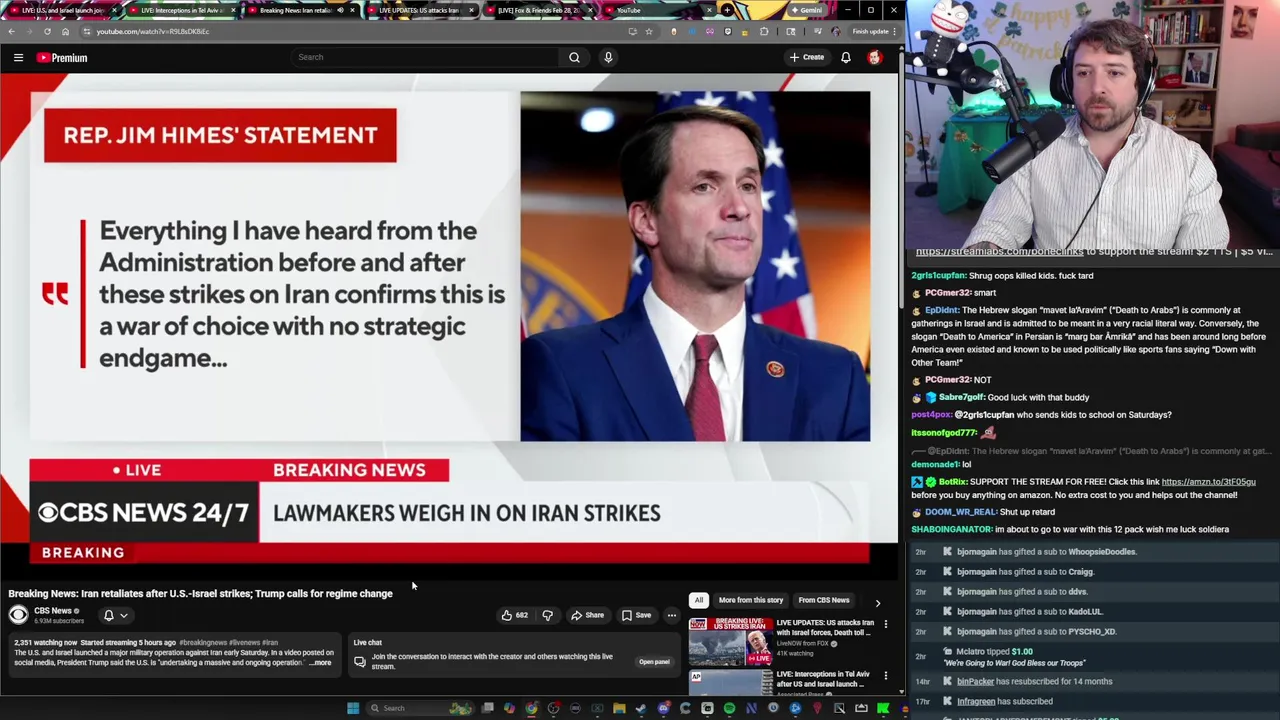Viewport: 1280px width, 720px height.
Task: Click Infrageen username in stream events
Action: coord(976,702)
